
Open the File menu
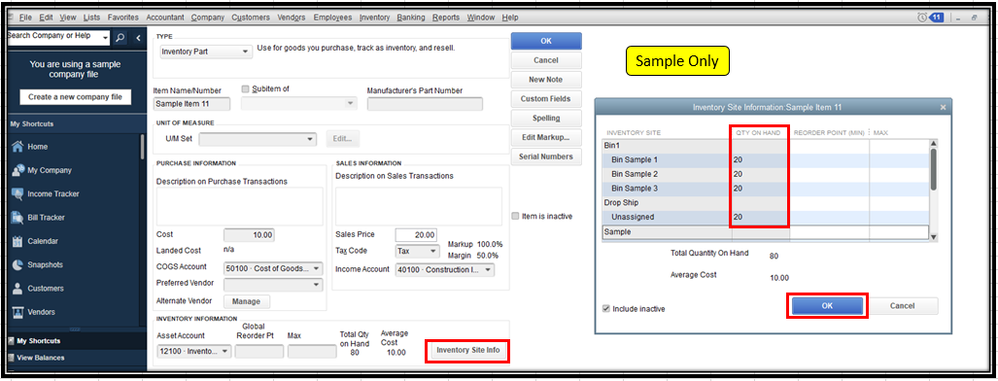(25, 17)
